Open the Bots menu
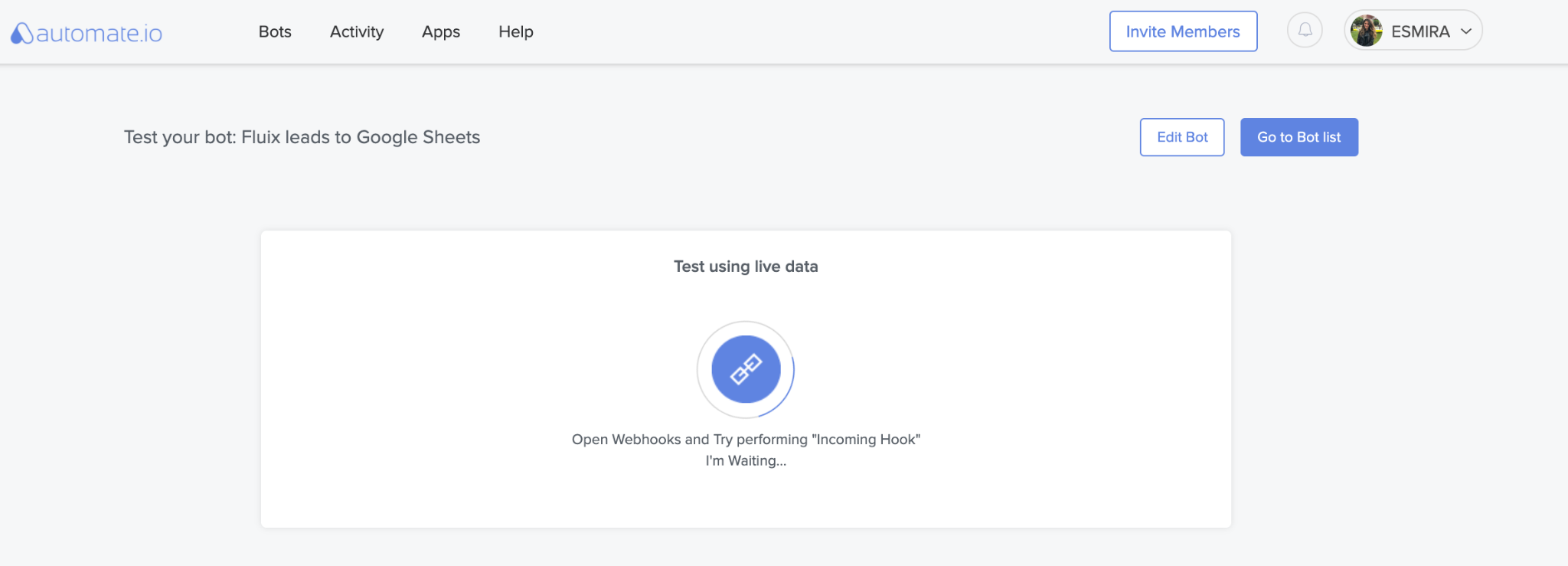 coord(275,31)
